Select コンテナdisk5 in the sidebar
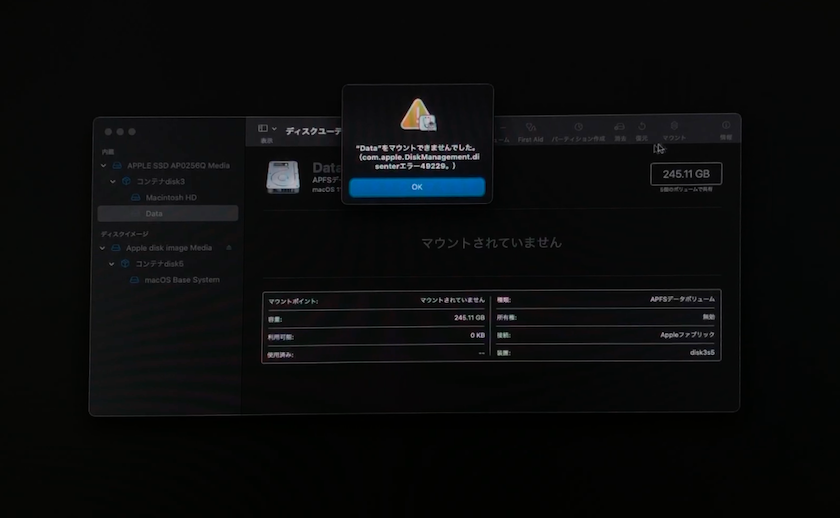The image size is (840, 518). pyautogui.click(x=159, y=264)
